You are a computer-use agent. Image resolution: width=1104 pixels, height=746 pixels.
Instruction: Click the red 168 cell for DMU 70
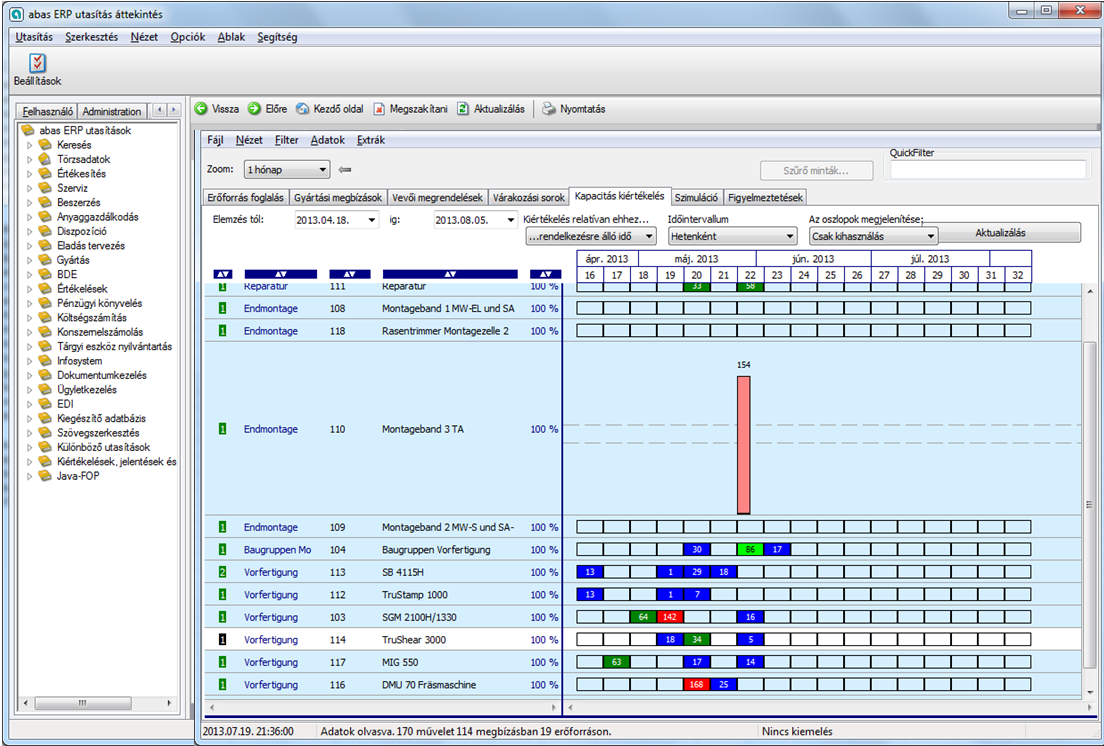pos(696,685)
